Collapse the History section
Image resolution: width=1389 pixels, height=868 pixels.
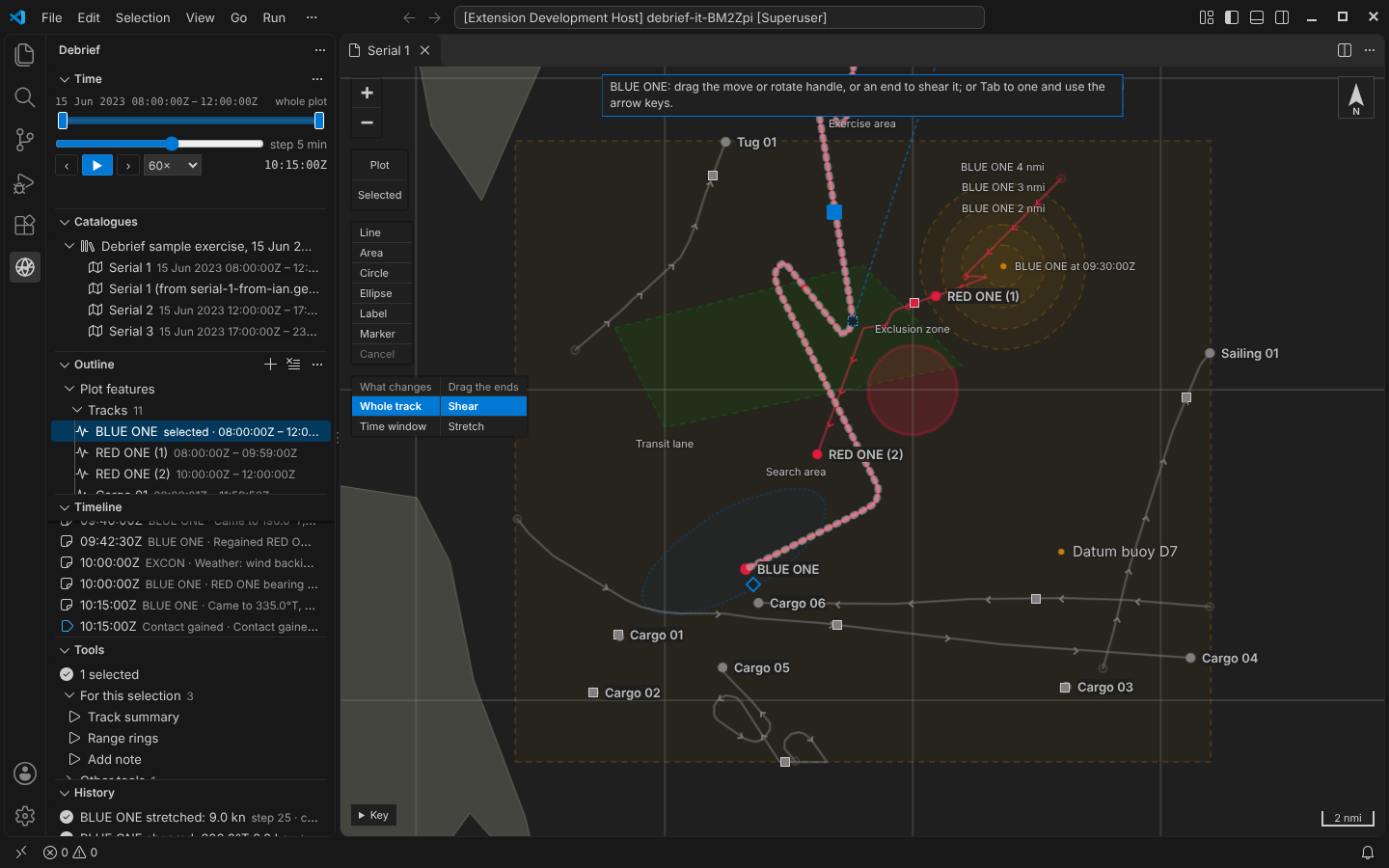(x=65, y=793)
